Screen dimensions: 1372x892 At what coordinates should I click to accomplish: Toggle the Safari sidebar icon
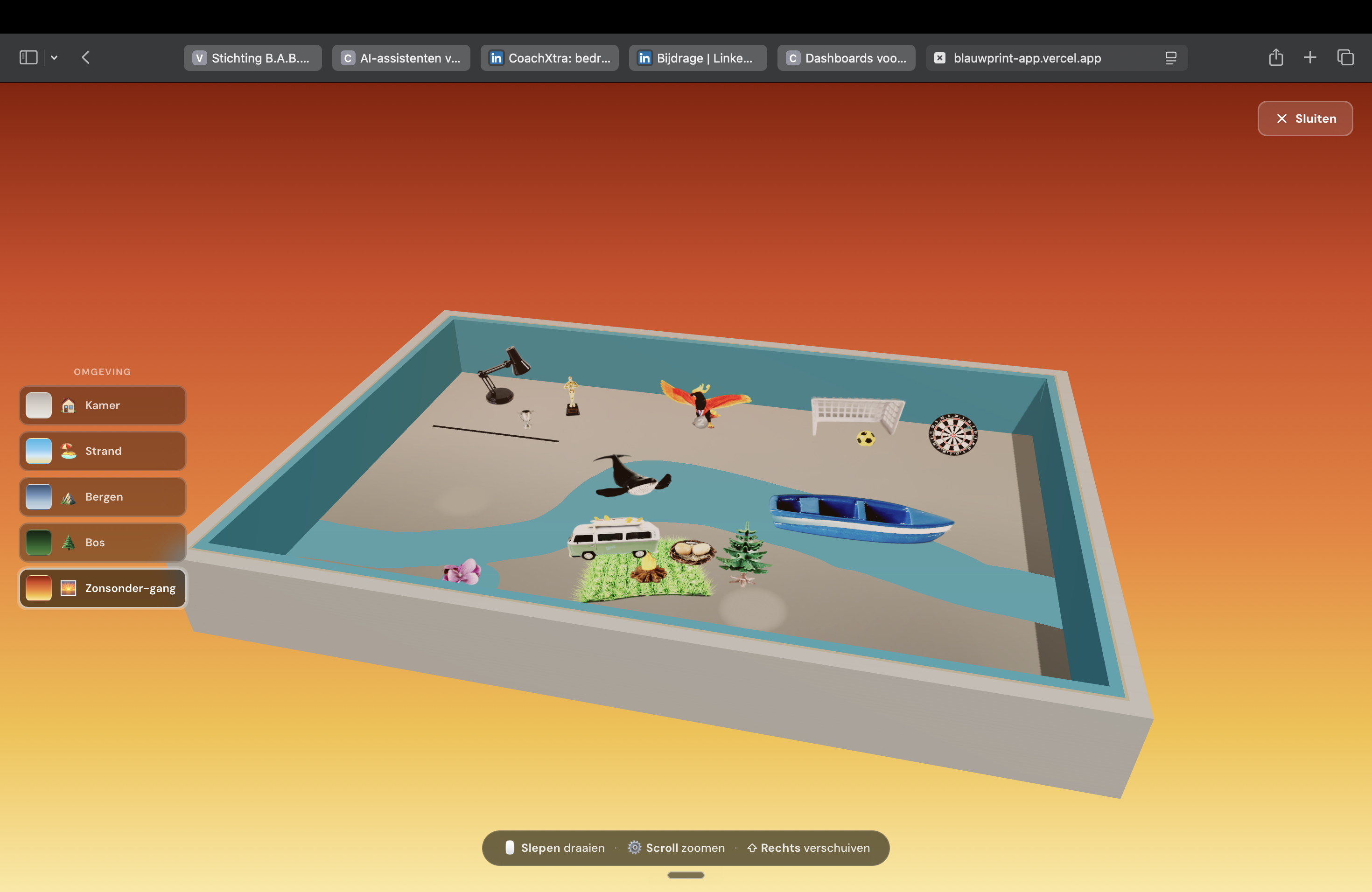point(28,58)
